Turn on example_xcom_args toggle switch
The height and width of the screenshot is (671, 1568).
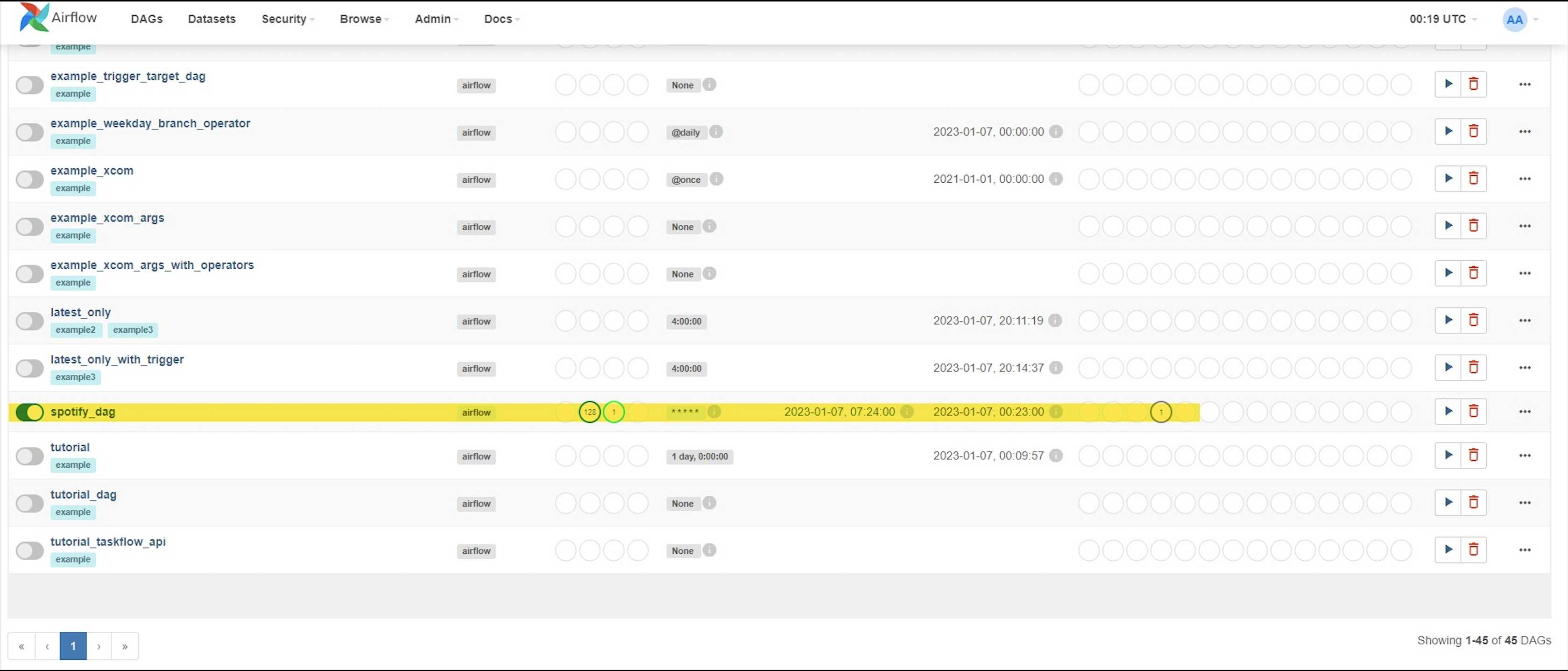click(x=29, y=227)
